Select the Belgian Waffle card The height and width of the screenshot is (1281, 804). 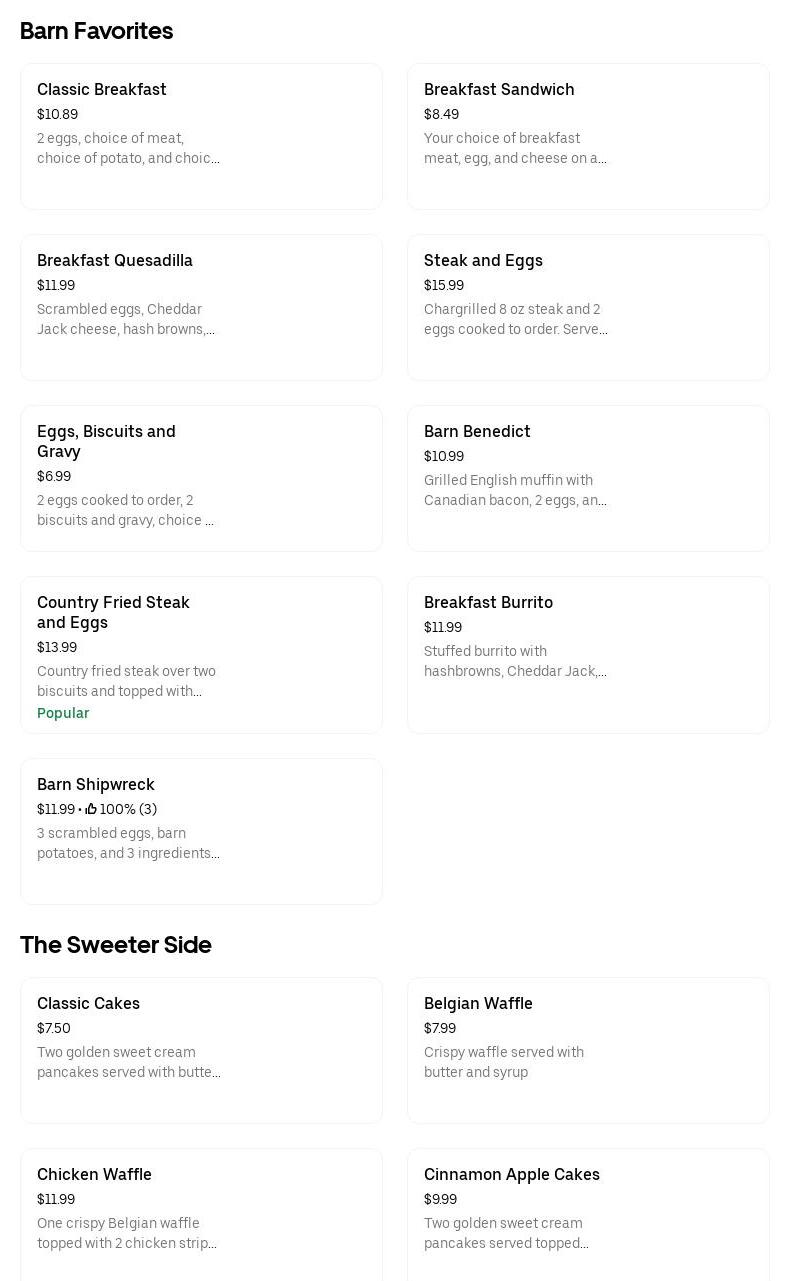(x=587, y=1050)
